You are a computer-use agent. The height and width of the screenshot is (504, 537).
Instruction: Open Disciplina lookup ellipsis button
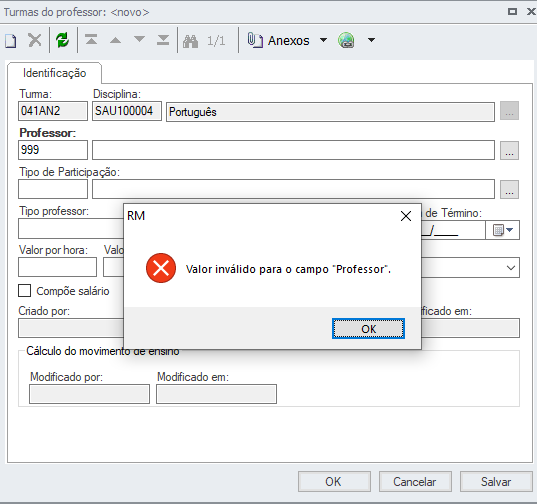(x=509, y=111)
